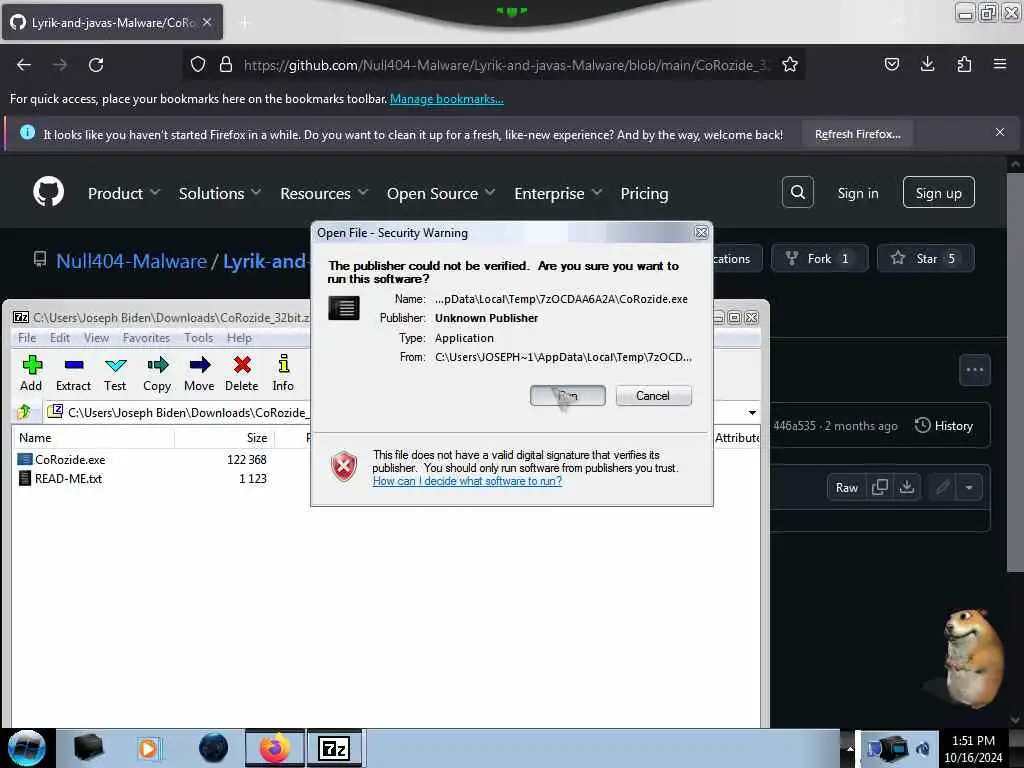Click the GitHub logo
The image size is (1024, 768).
coord(48,191)
